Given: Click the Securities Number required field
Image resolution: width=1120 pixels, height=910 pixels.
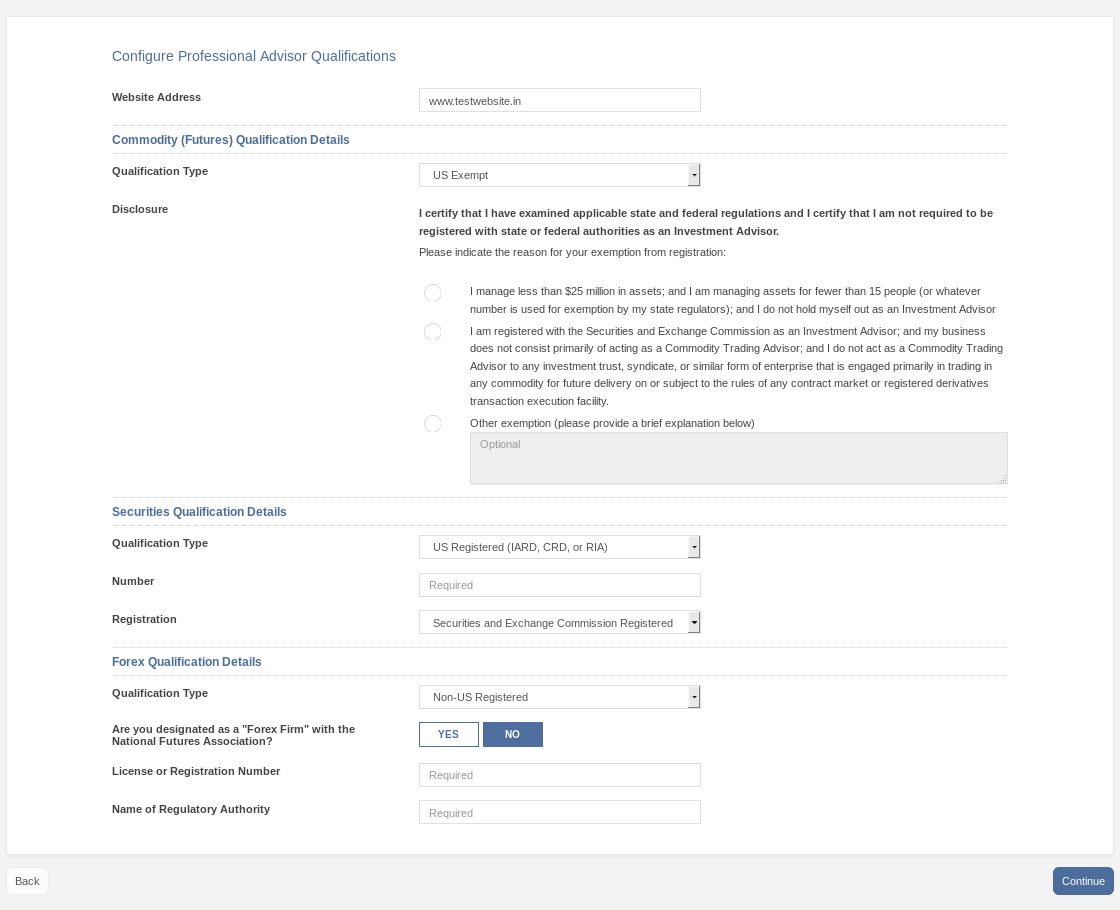Looking at the screenshot, I should tap(559, 585).
